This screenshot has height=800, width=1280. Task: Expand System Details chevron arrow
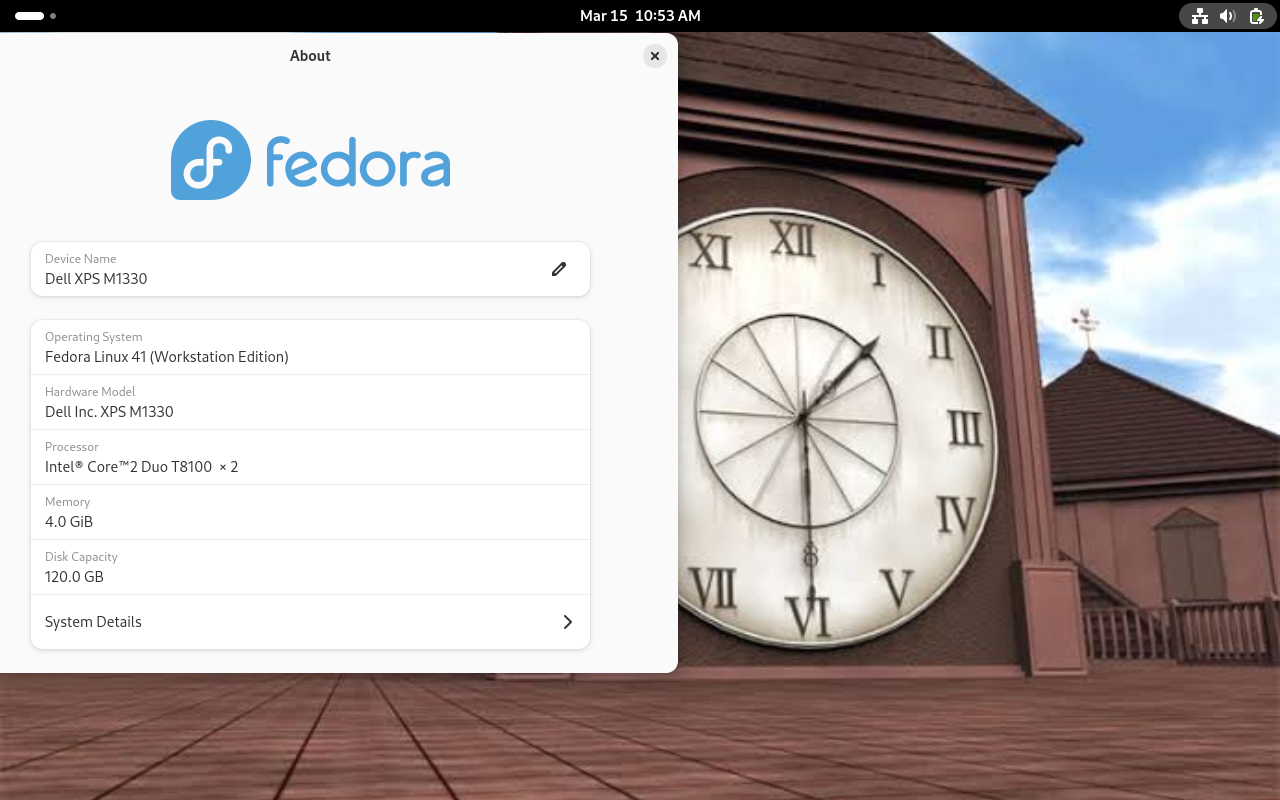coord(567,622)
